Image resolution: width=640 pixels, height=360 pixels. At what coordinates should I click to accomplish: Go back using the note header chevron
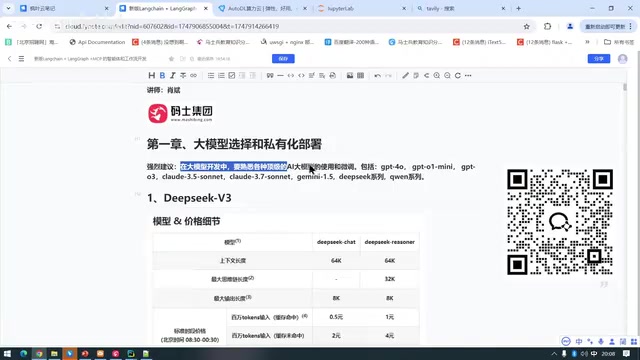[9, 59]
